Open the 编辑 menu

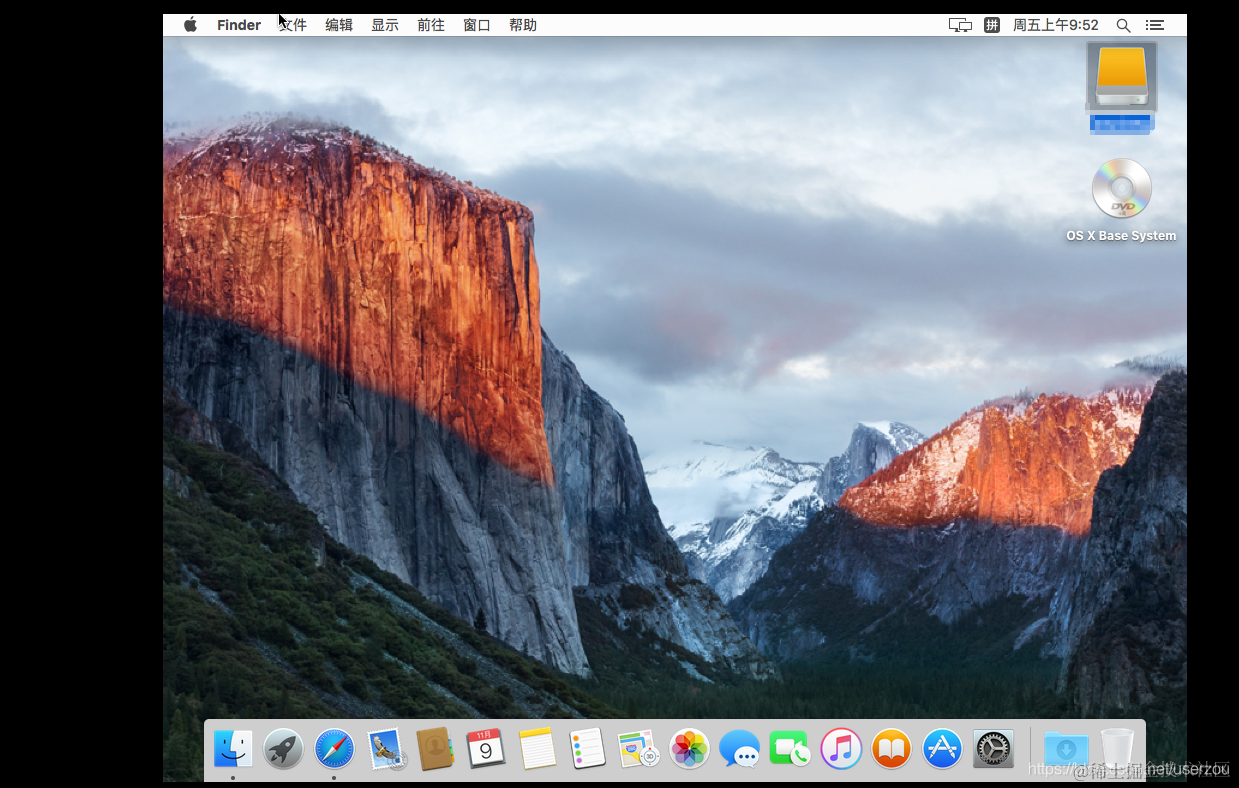click(339, 25)
